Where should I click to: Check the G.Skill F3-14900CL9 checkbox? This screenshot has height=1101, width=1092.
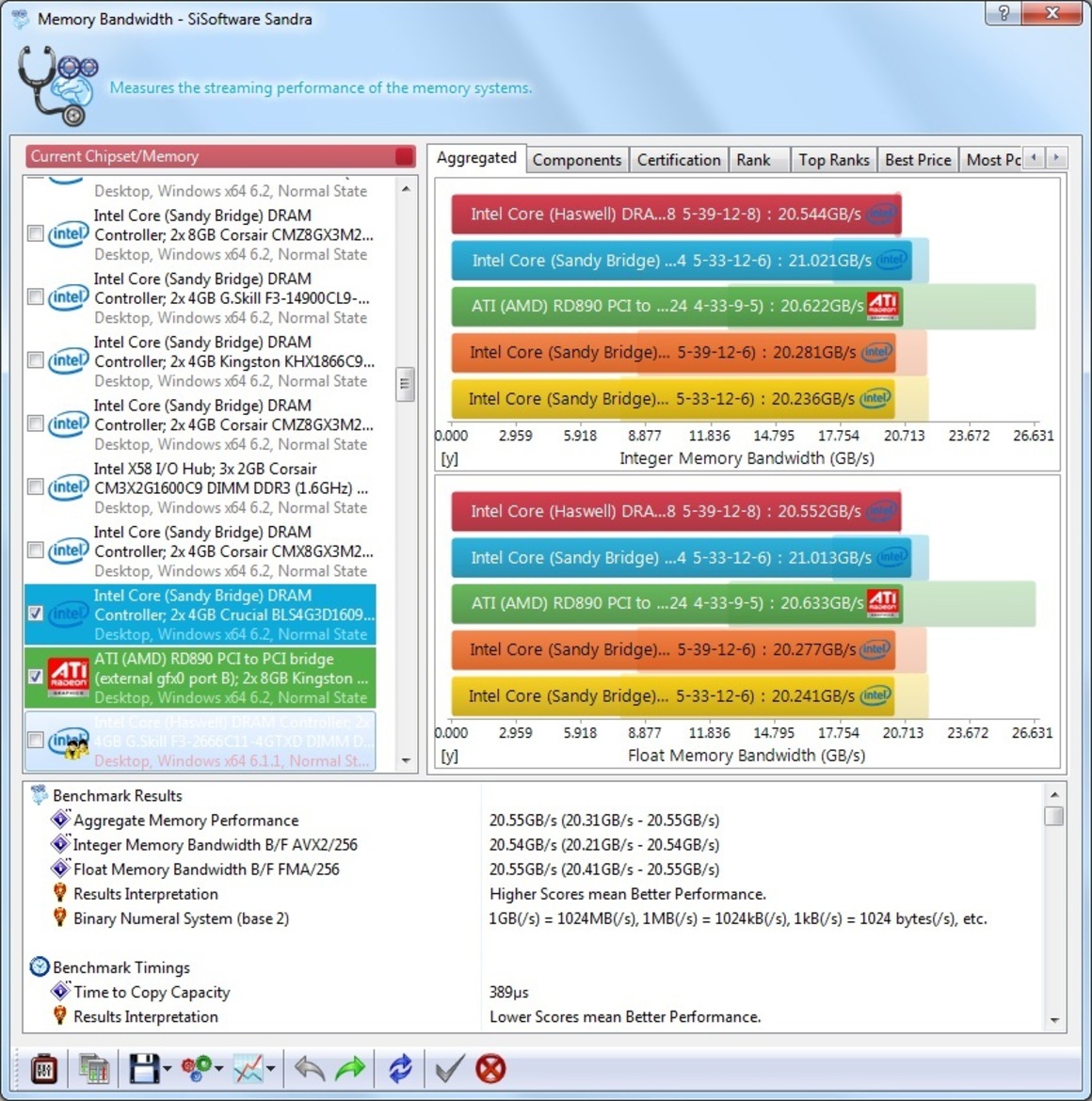[x=35, y=296]
